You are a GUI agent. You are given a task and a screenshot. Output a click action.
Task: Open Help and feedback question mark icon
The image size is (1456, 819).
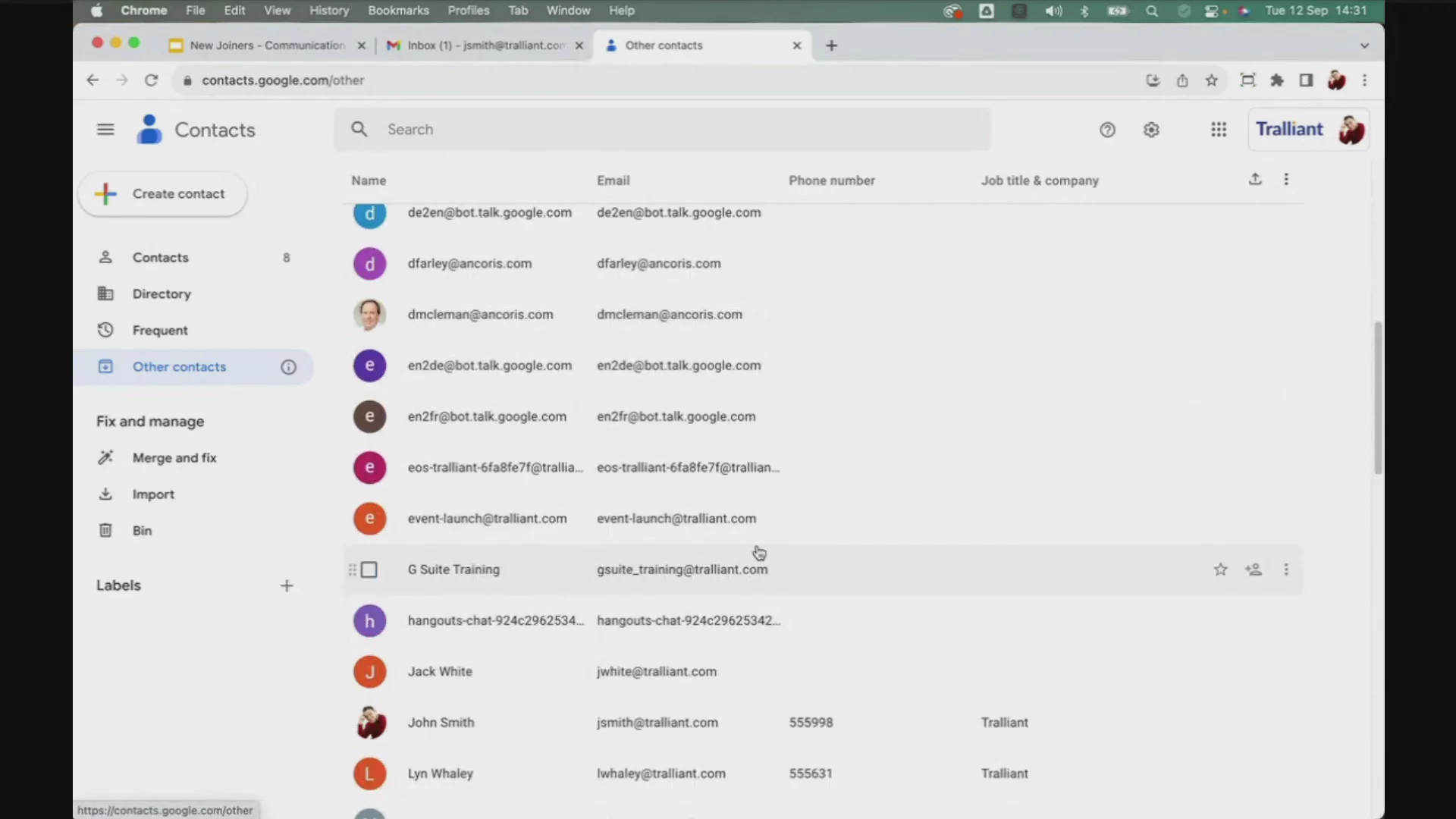pos(1107,130)
